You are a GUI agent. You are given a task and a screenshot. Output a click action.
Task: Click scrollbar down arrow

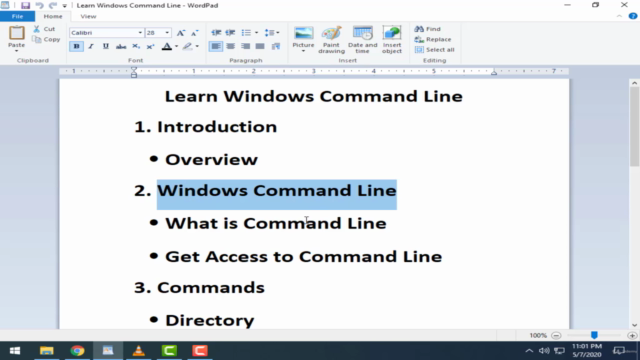(x=634, y=325)
